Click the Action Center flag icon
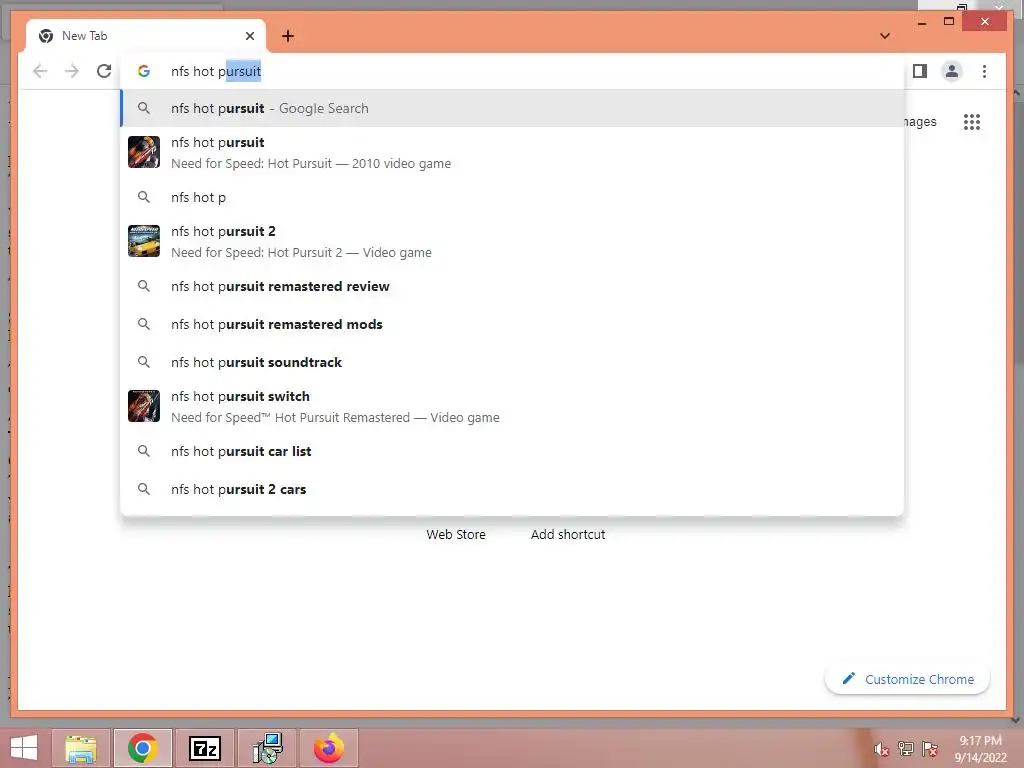 (930, 749)
